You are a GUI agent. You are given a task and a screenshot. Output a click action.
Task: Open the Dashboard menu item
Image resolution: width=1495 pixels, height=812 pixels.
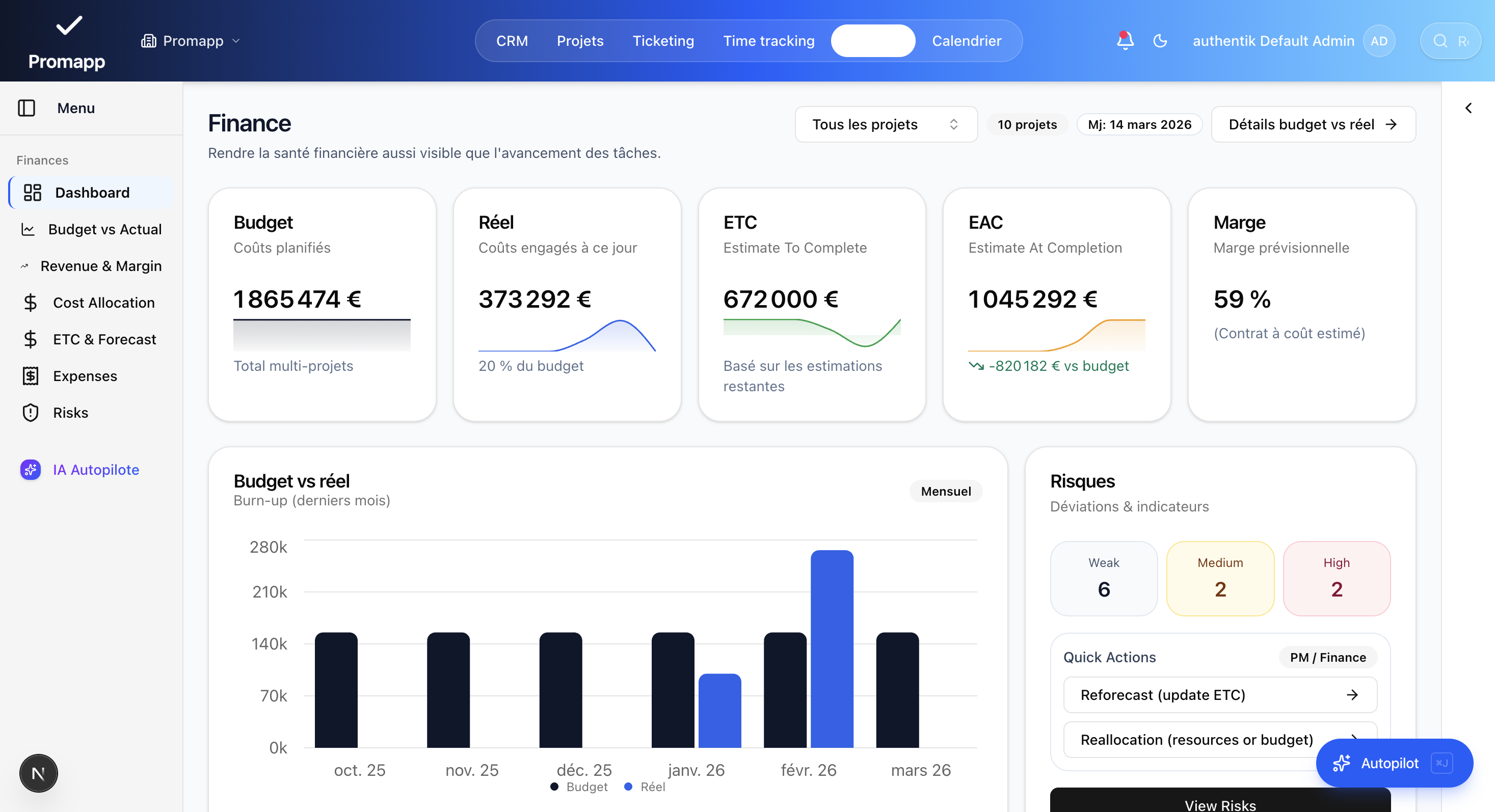(x=91, y=193)
